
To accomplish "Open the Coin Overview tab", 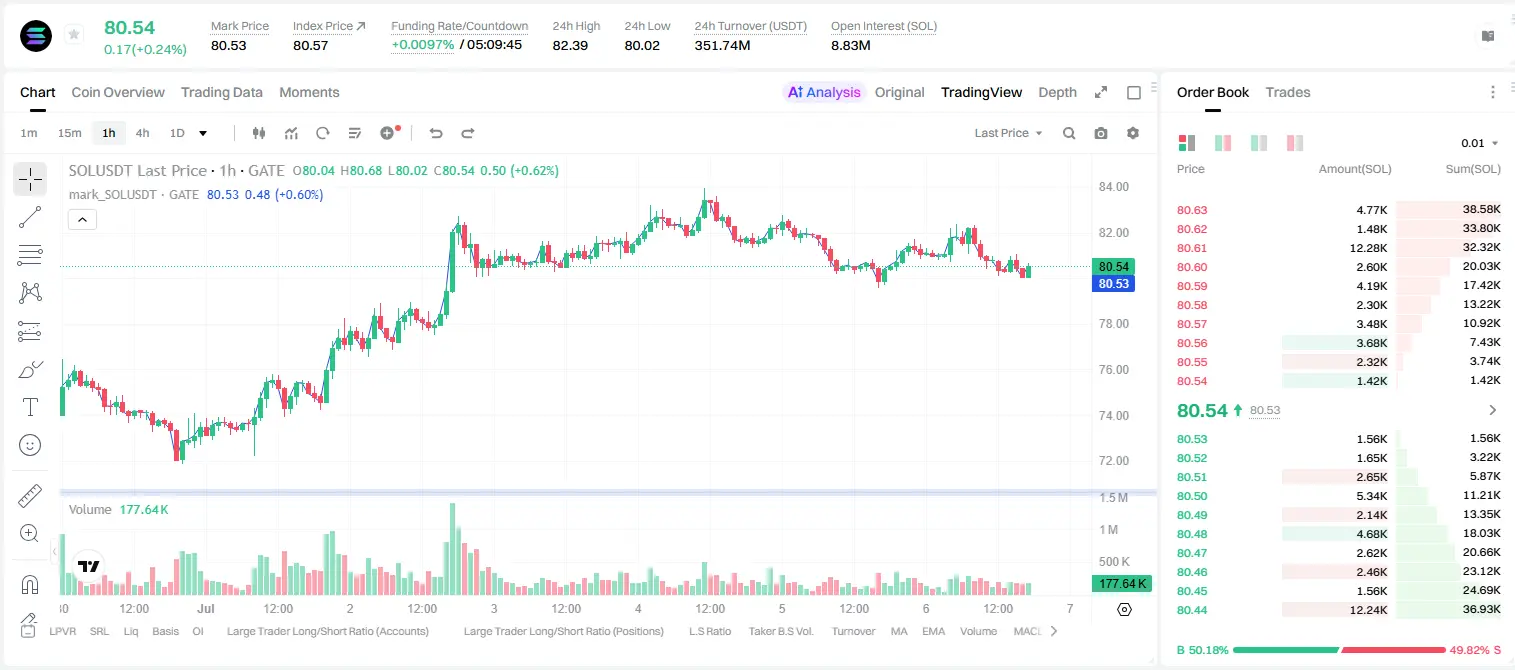I will [118, 92].
